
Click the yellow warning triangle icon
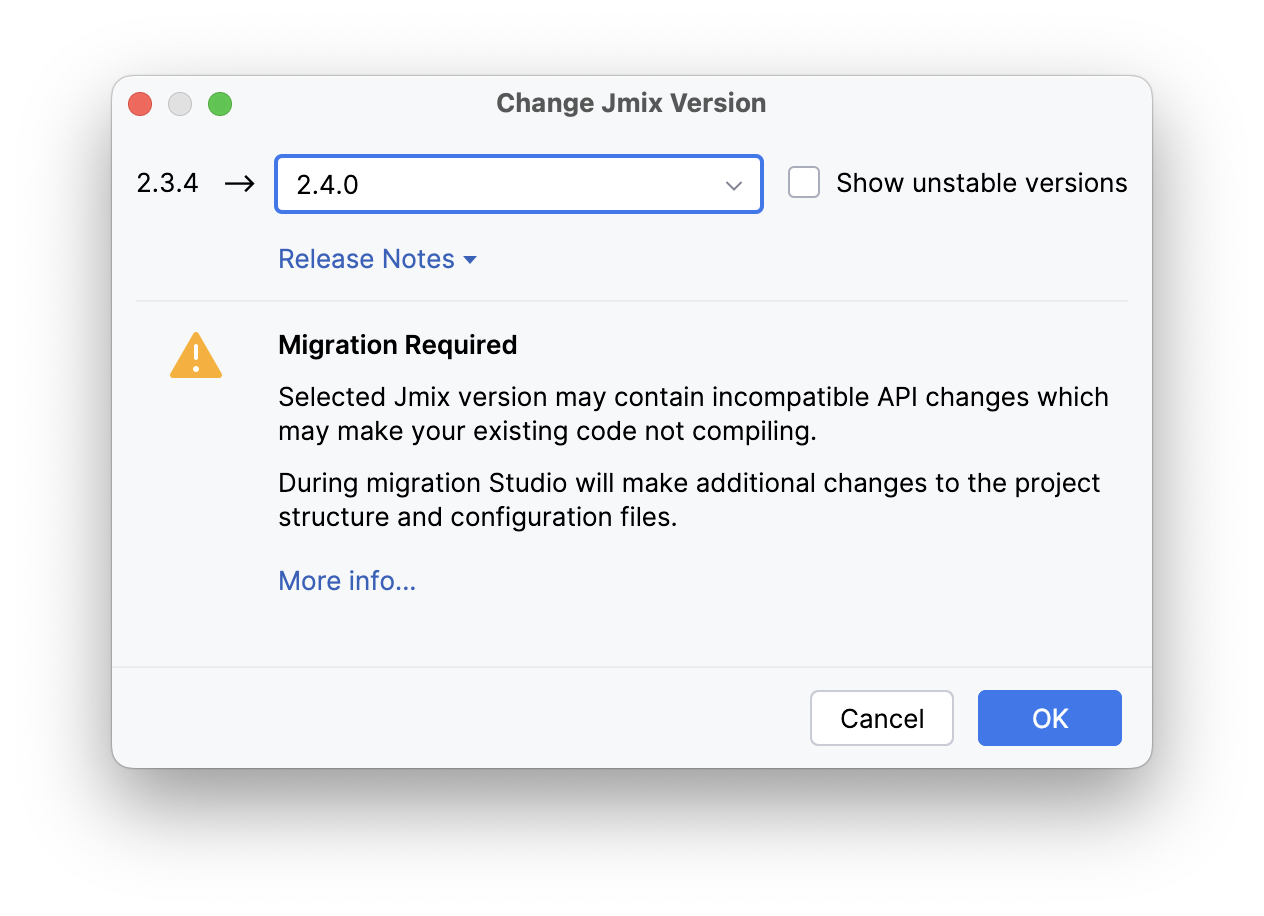click(196, 356)
